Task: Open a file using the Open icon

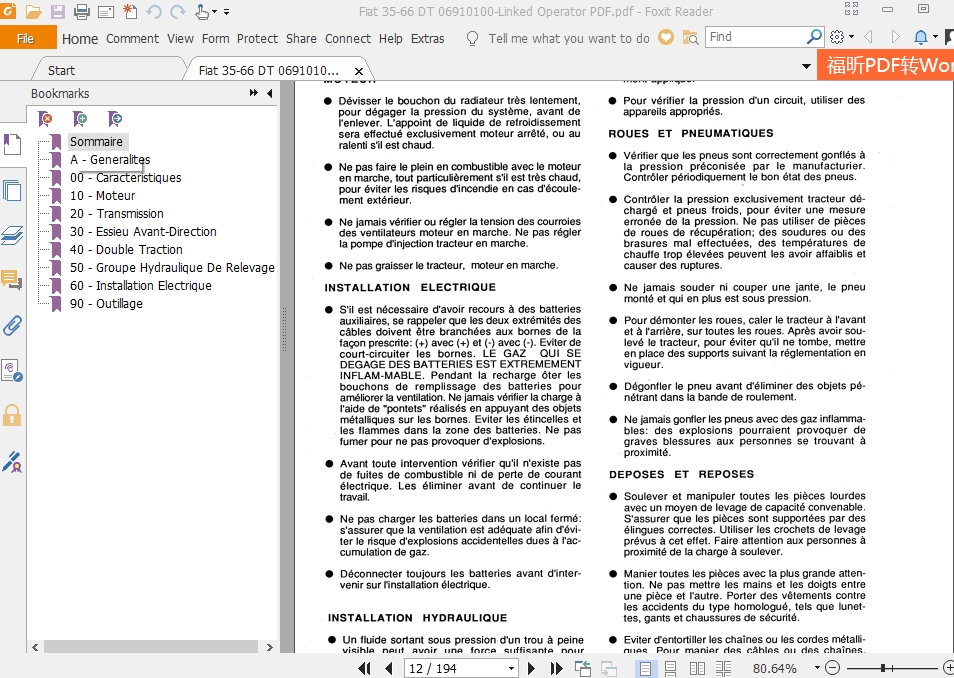Action: click(x=33, y=11)
